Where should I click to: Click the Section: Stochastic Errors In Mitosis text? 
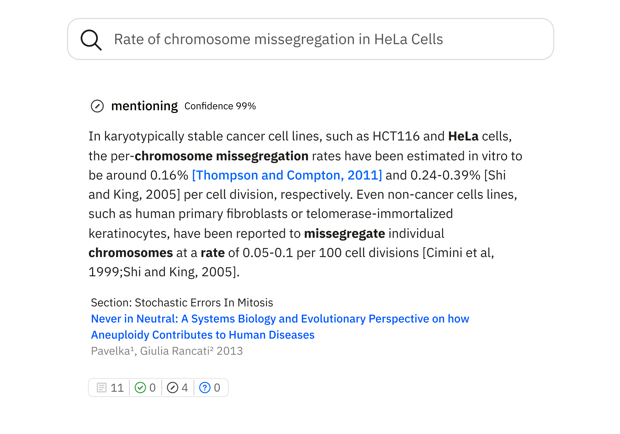(181, 302)
